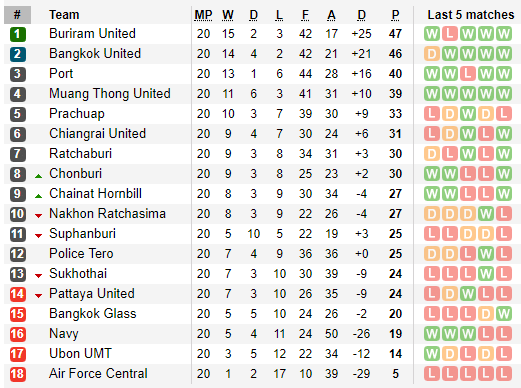521x388 pixels.
Task: Click the red rank 18 badge
Action: (18, 374)
